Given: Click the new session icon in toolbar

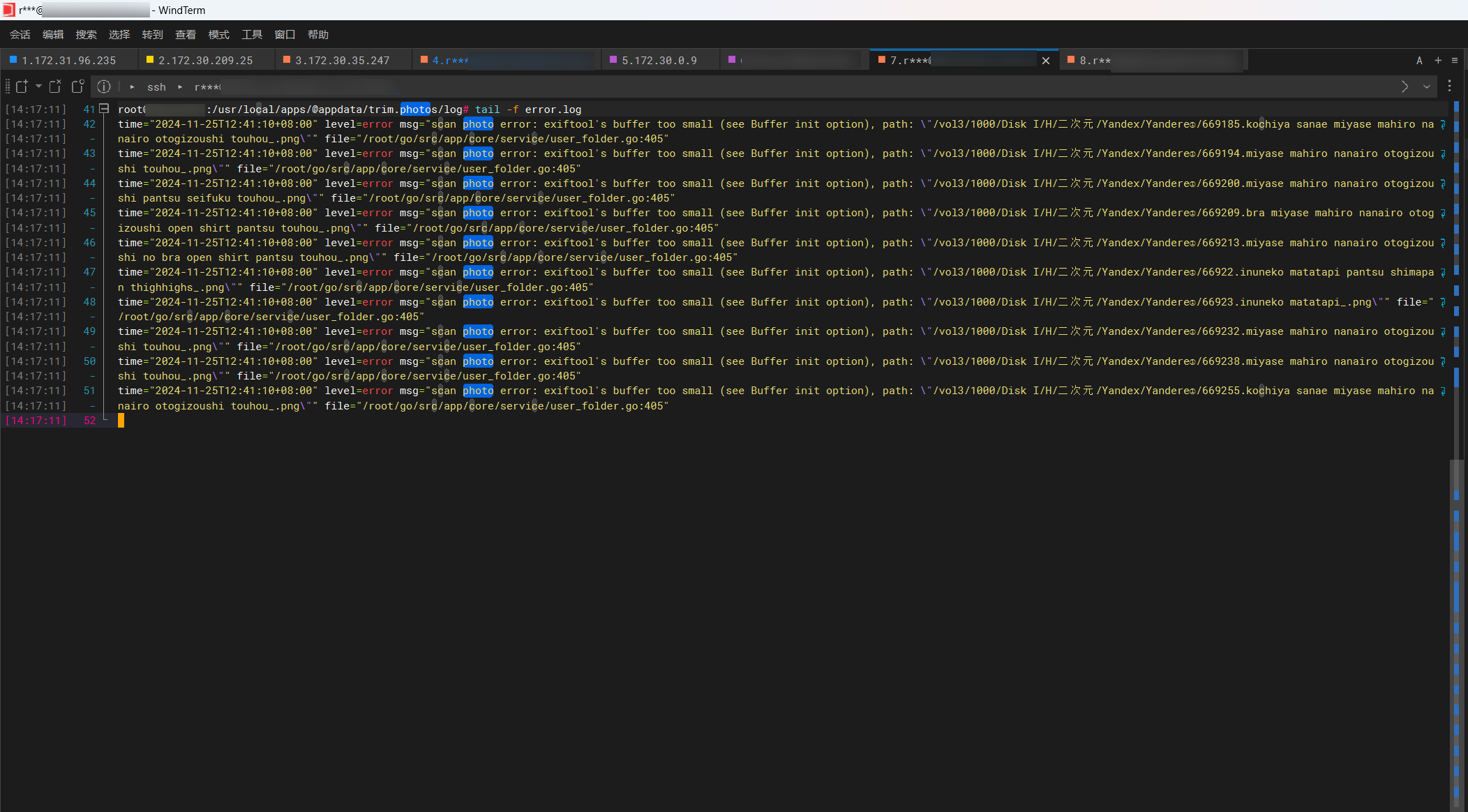Looking at the screenshot, I should click(22, 87).
